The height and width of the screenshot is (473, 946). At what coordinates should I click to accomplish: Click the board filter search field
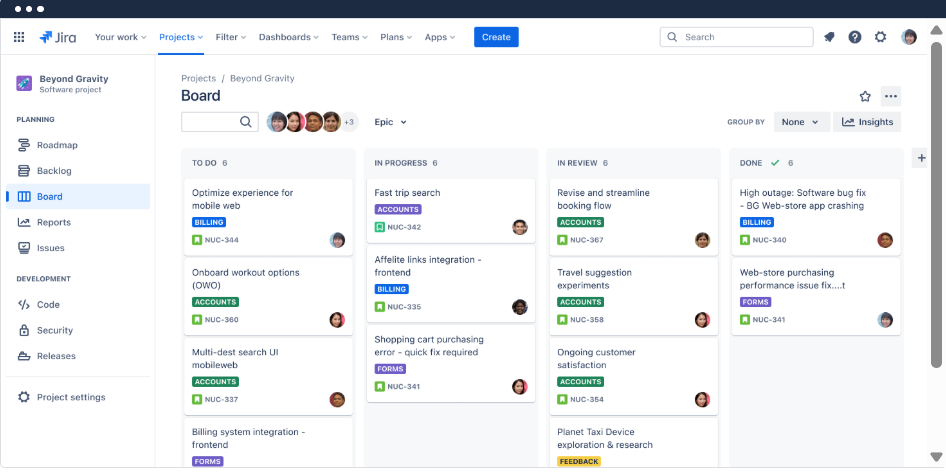tap(220, 122)
